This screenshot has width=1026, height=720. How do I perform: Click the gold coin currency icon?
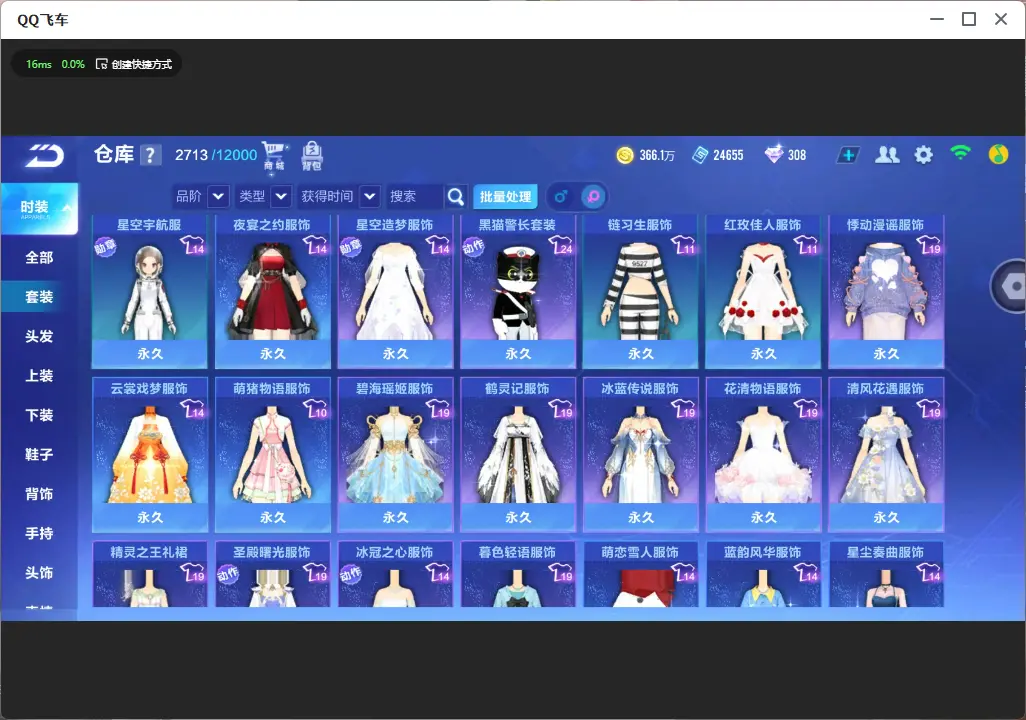click(625, 155)
